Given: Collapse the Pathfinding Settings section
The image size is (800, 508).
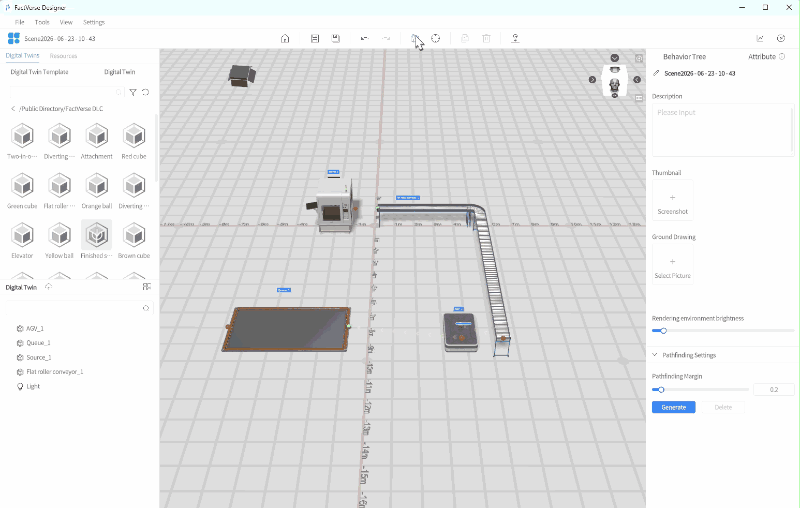Looking at the screenshot, I should [x=655, y=354].
